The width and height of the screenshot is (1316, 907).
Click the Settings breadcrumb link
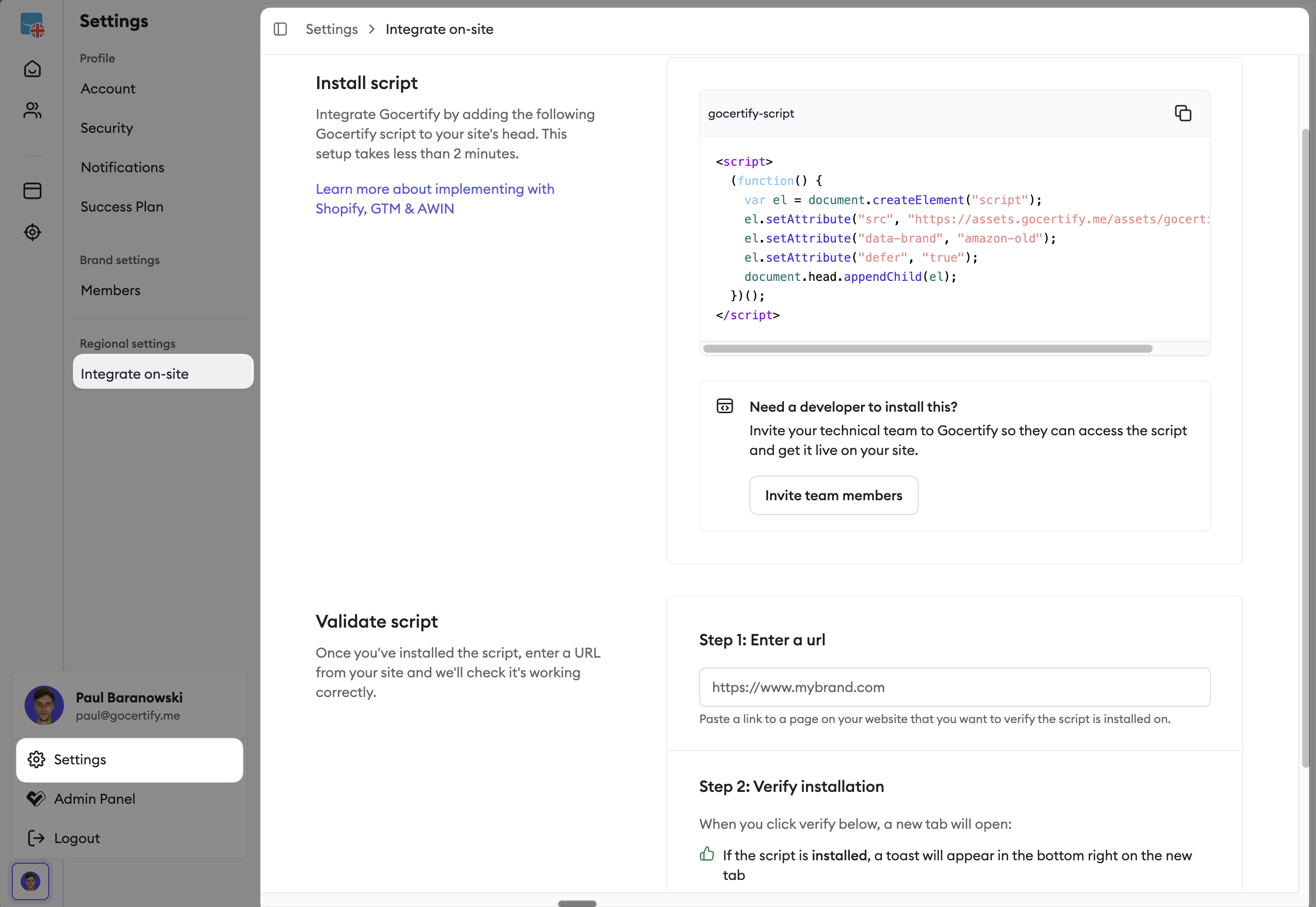(x=331, y=29)
